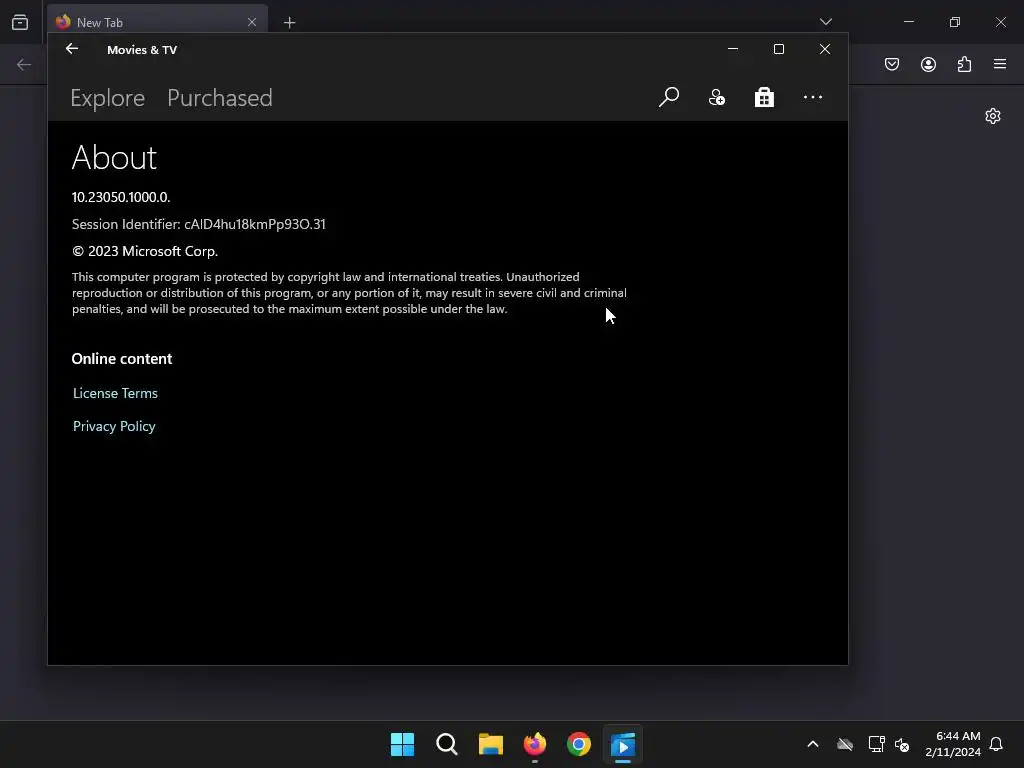Switch to Firefox in the taskbar
1024x768 pixels.
coord(535,744)
